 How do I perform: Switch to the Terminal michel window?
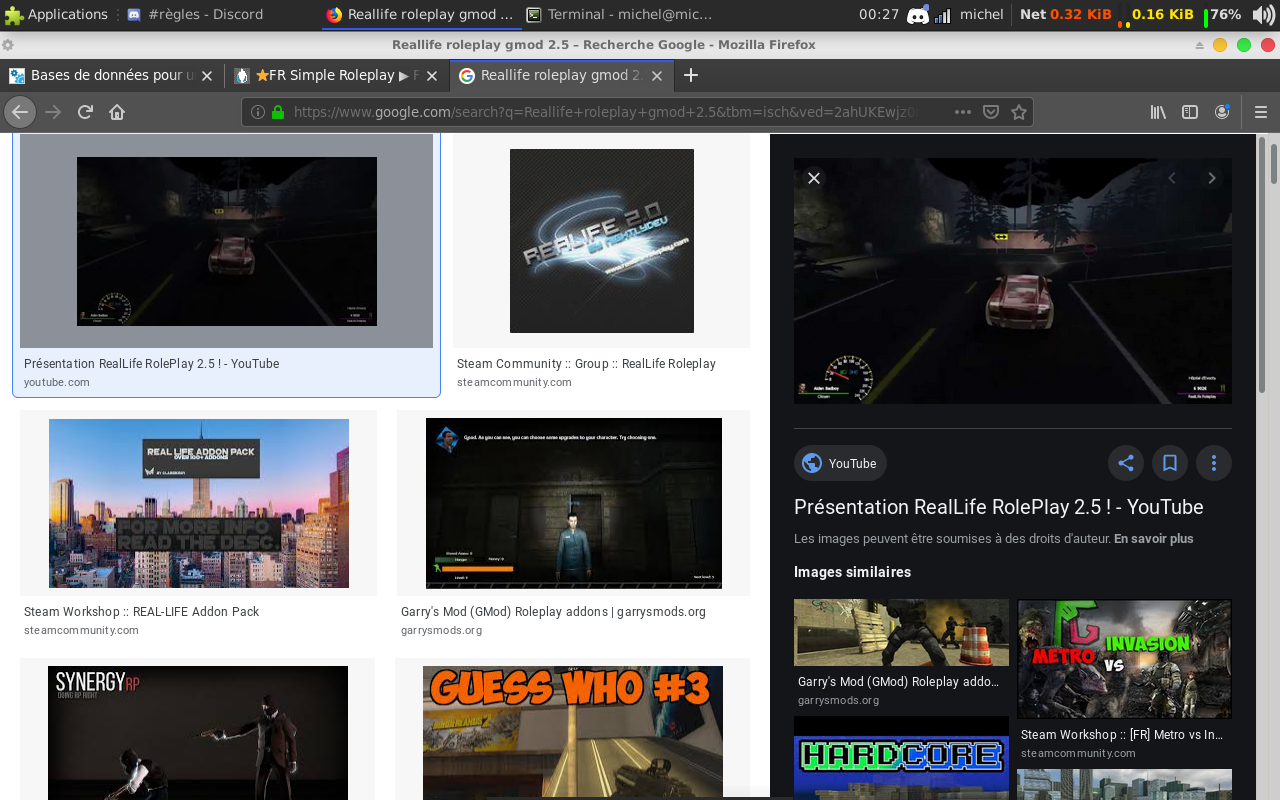620,15
